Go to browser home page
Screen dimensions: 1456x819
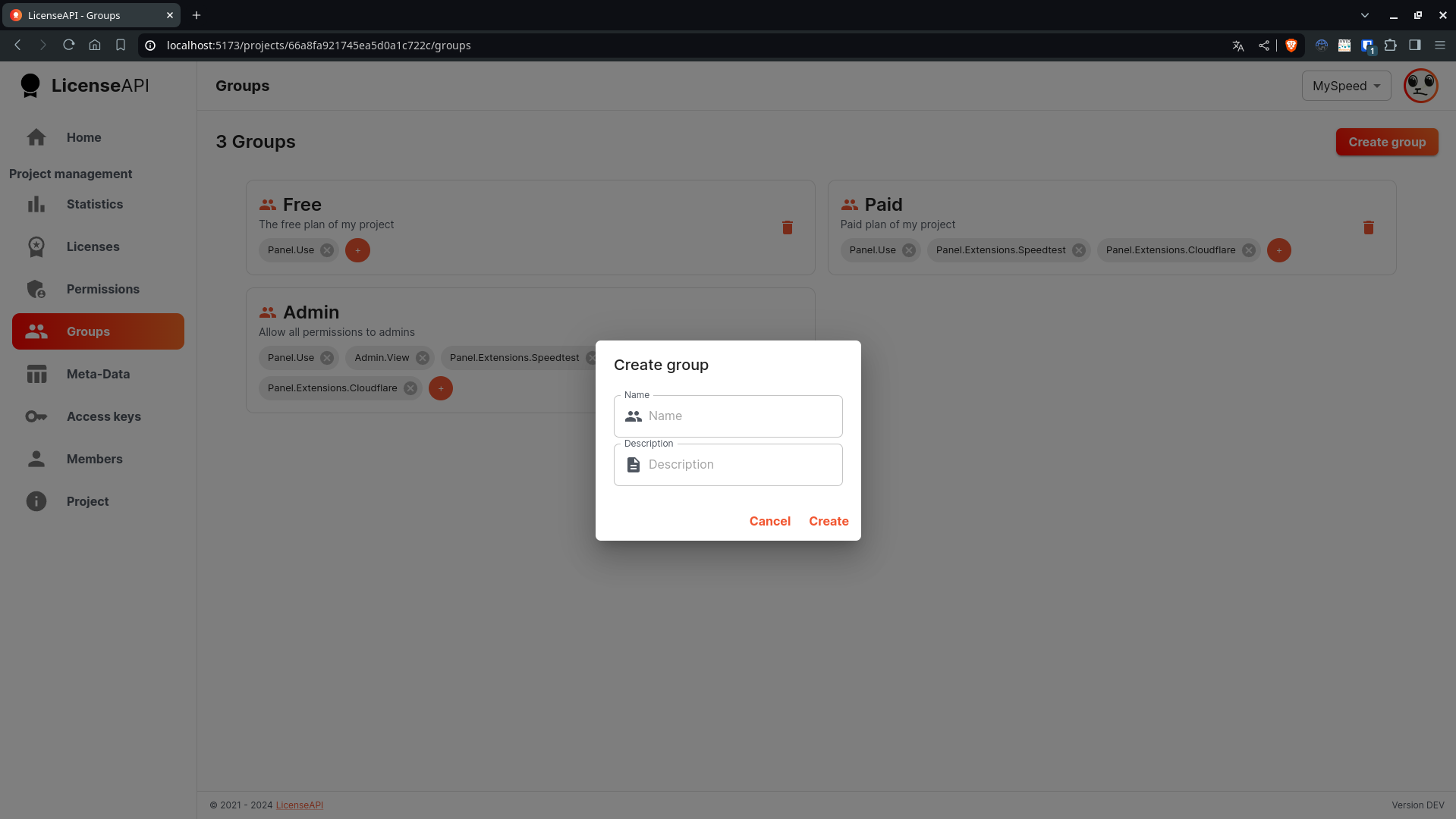pyautogui.click(x=95, y=45)
